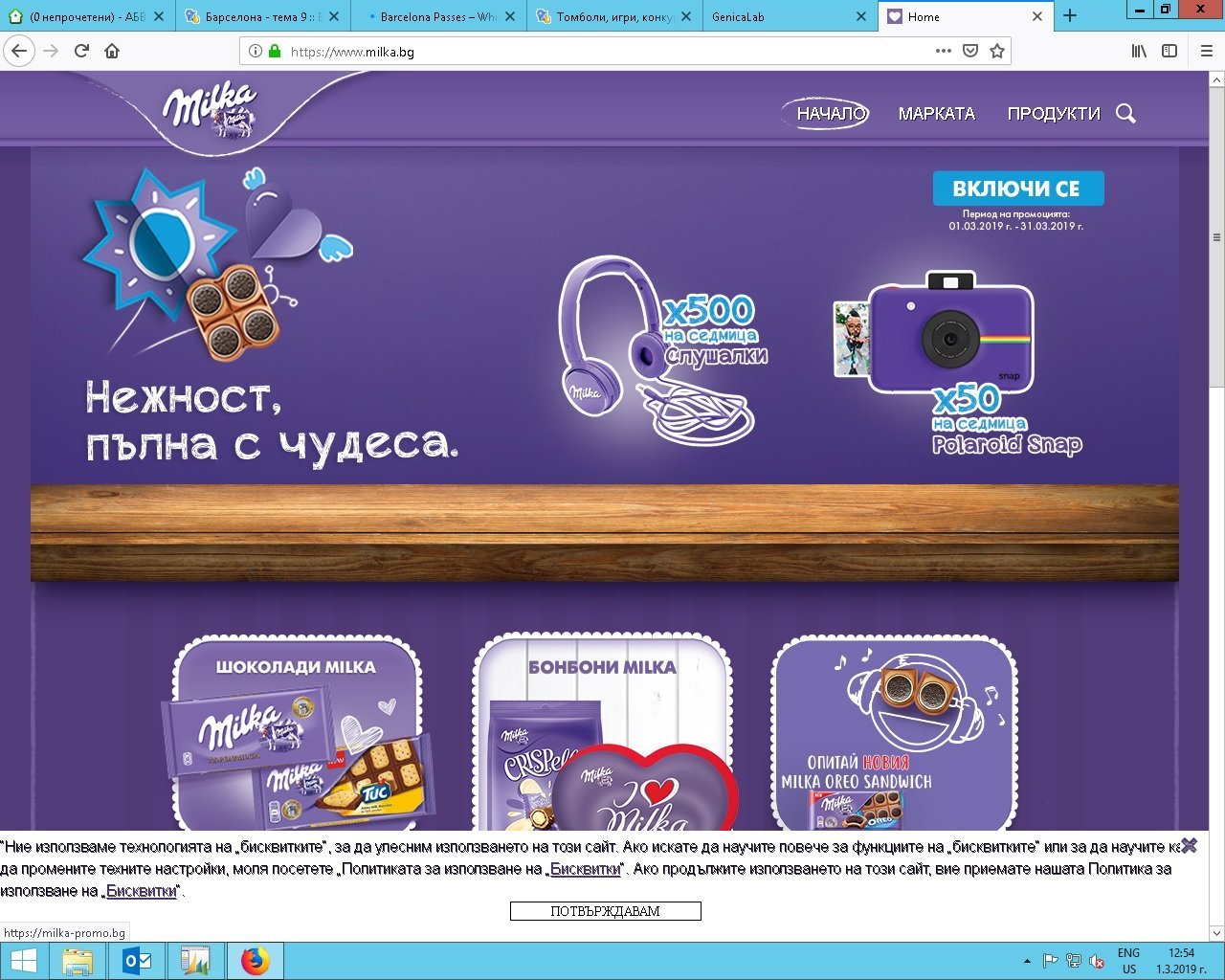Dismiss the cookie notice with the X
Screen dimensions: 1225x980
point(1189,845)
